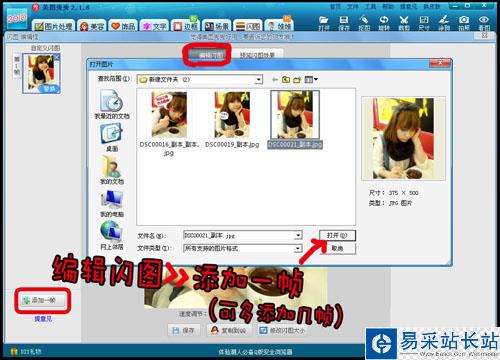Click the DSC00019_副本.jpg file name
Image resolution: width=500 pixels, height=360 pixels.
(x=232, y=145)
